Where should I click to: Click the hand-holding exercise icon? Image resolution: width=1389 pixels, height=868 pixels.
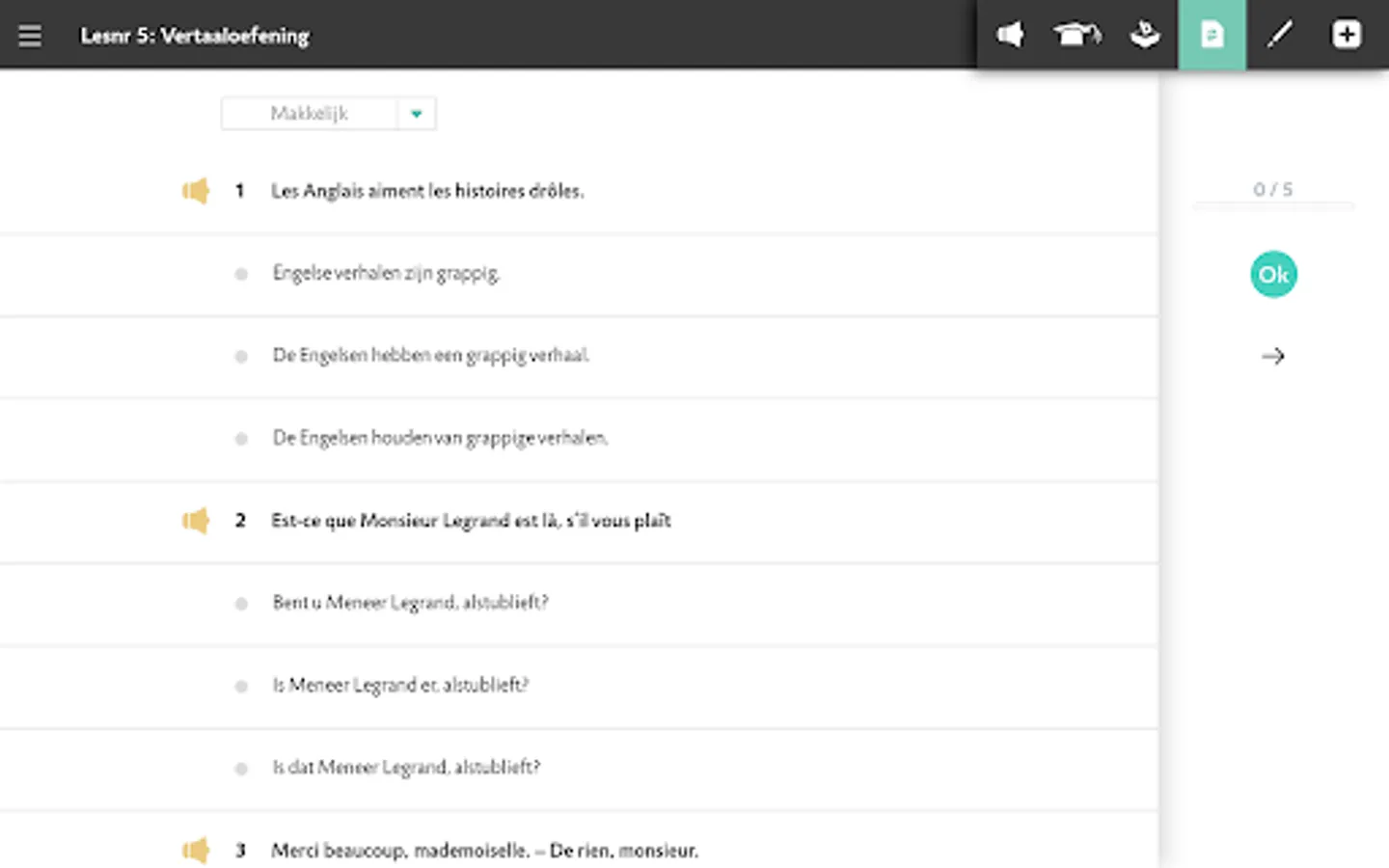1145,35
